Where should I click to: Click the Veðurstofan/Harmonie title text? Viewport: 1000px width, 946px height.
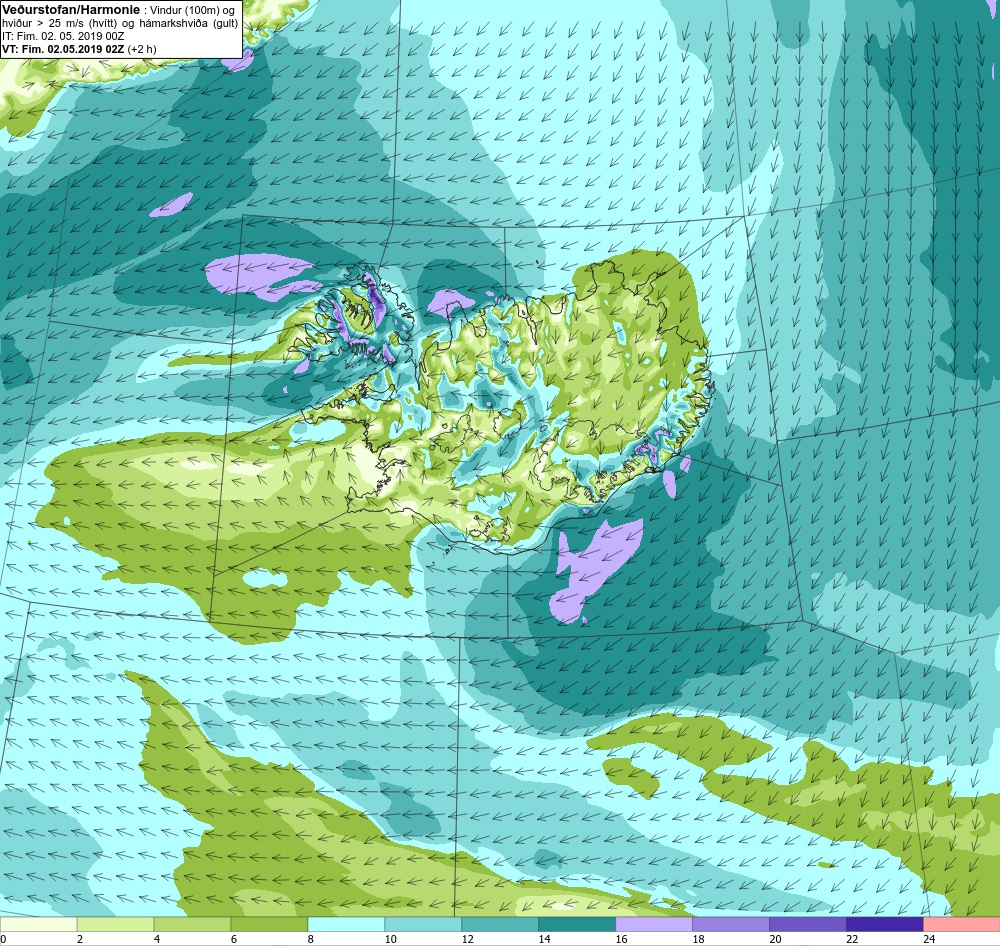coord(71,10)
